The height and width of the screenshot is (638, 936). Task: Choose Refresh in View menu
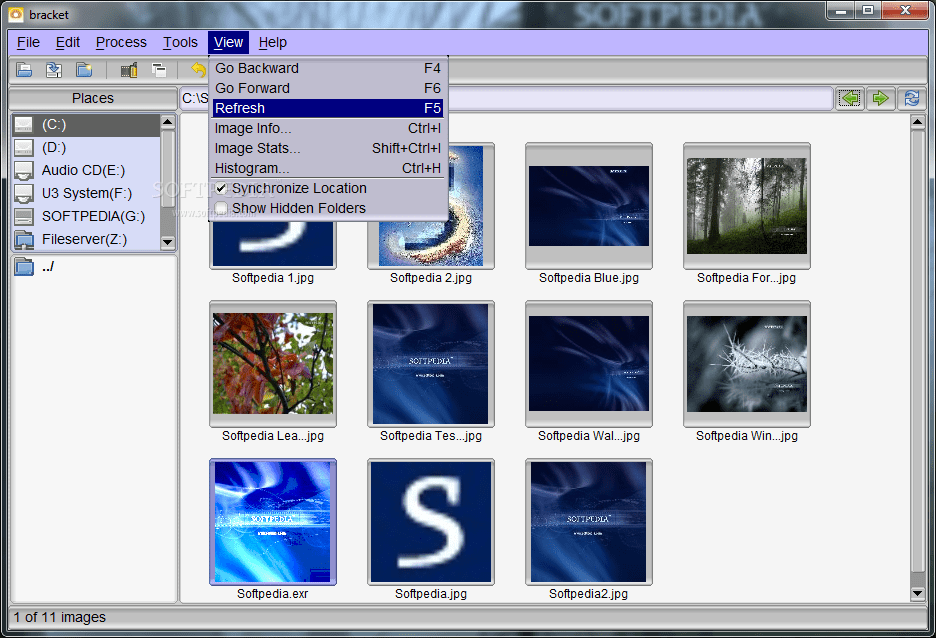pos(328,108)
